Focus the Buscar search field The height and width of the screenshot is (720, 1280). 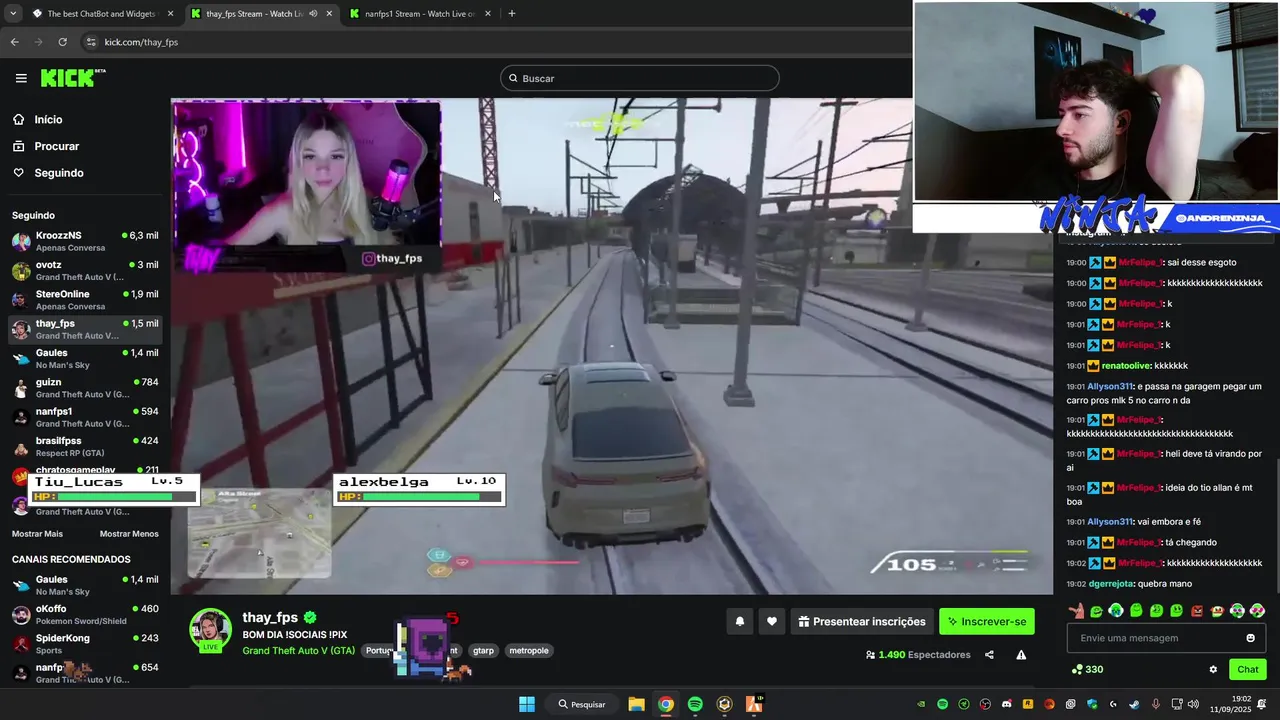[640, 78]
